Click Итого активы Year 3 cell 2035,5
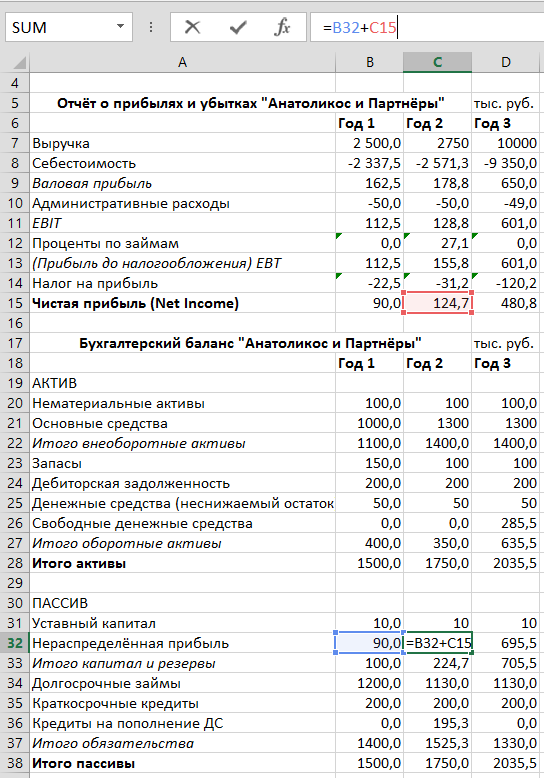This screenshot has width=544, height=778. point(505,563)
